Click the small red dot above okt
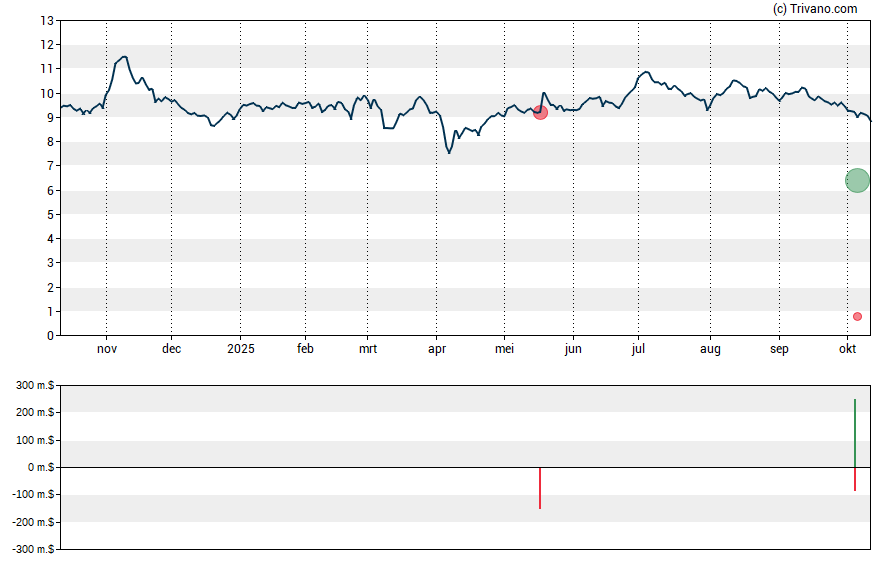 (857, 316)
